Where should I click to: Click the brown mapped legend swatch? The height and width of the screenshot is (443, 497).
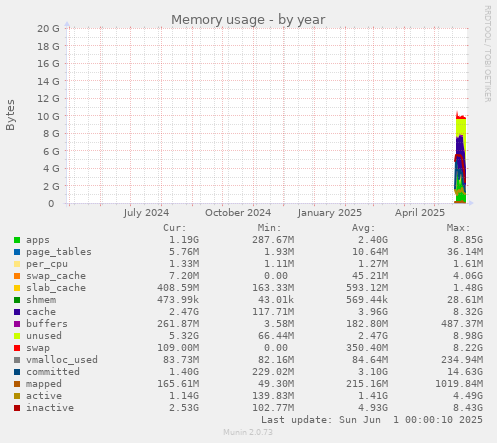point(17,384)
